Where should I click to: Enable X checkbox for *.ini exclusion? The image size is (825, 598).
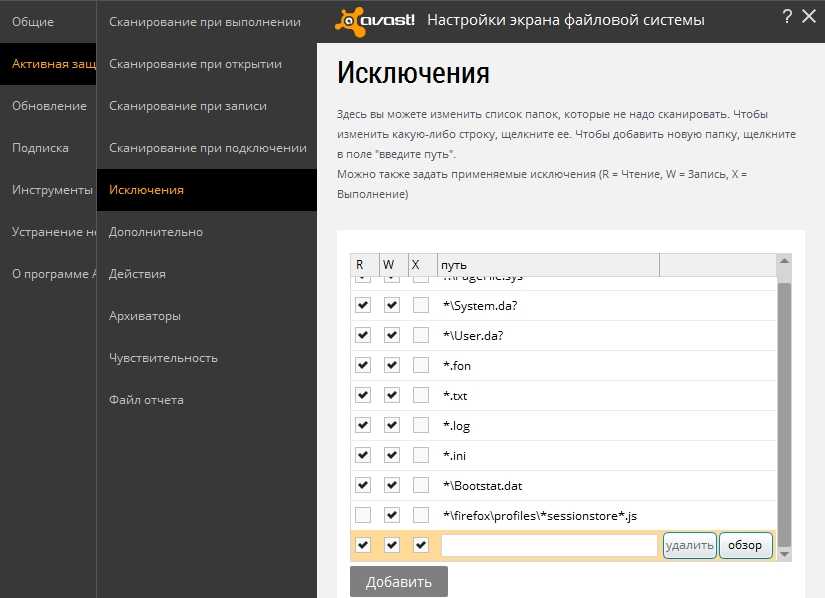click(421, 455)
